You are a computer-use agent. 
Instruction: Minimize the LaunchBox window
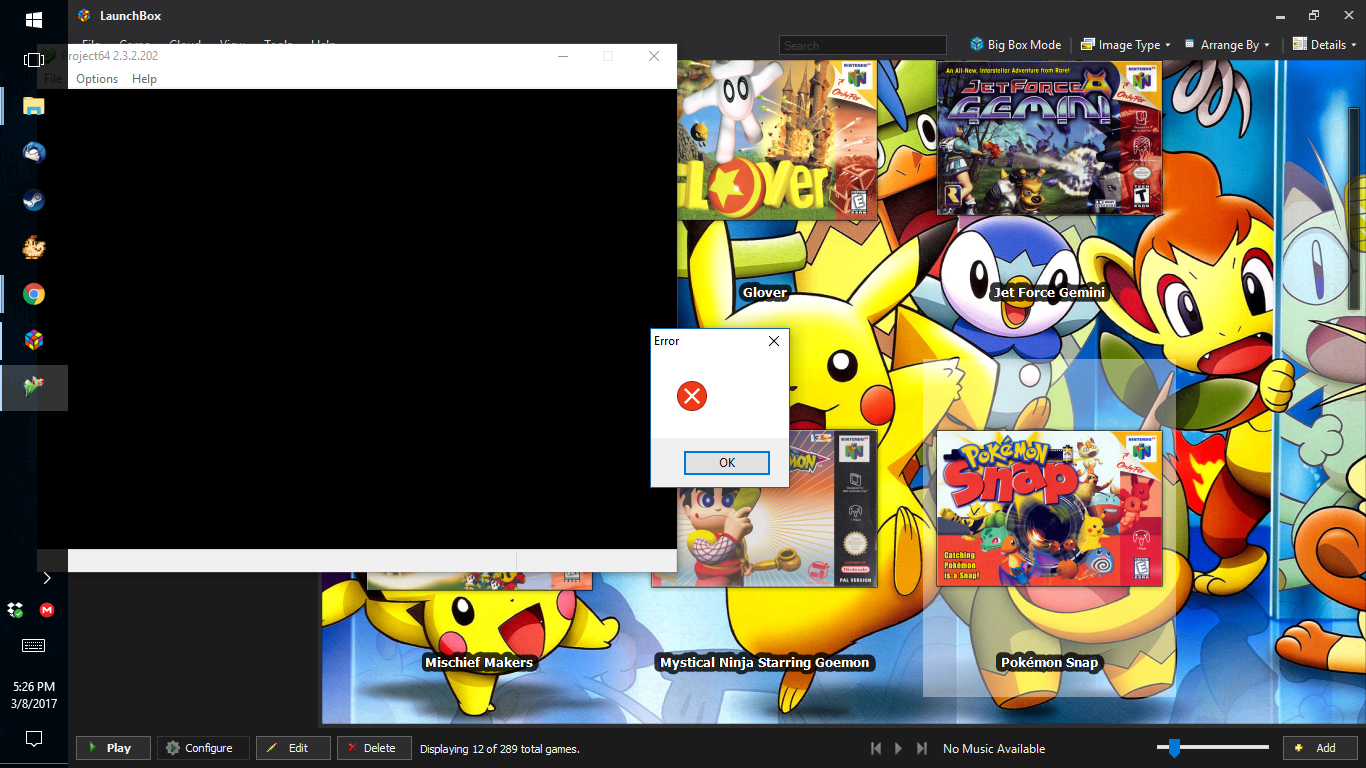1278,16
